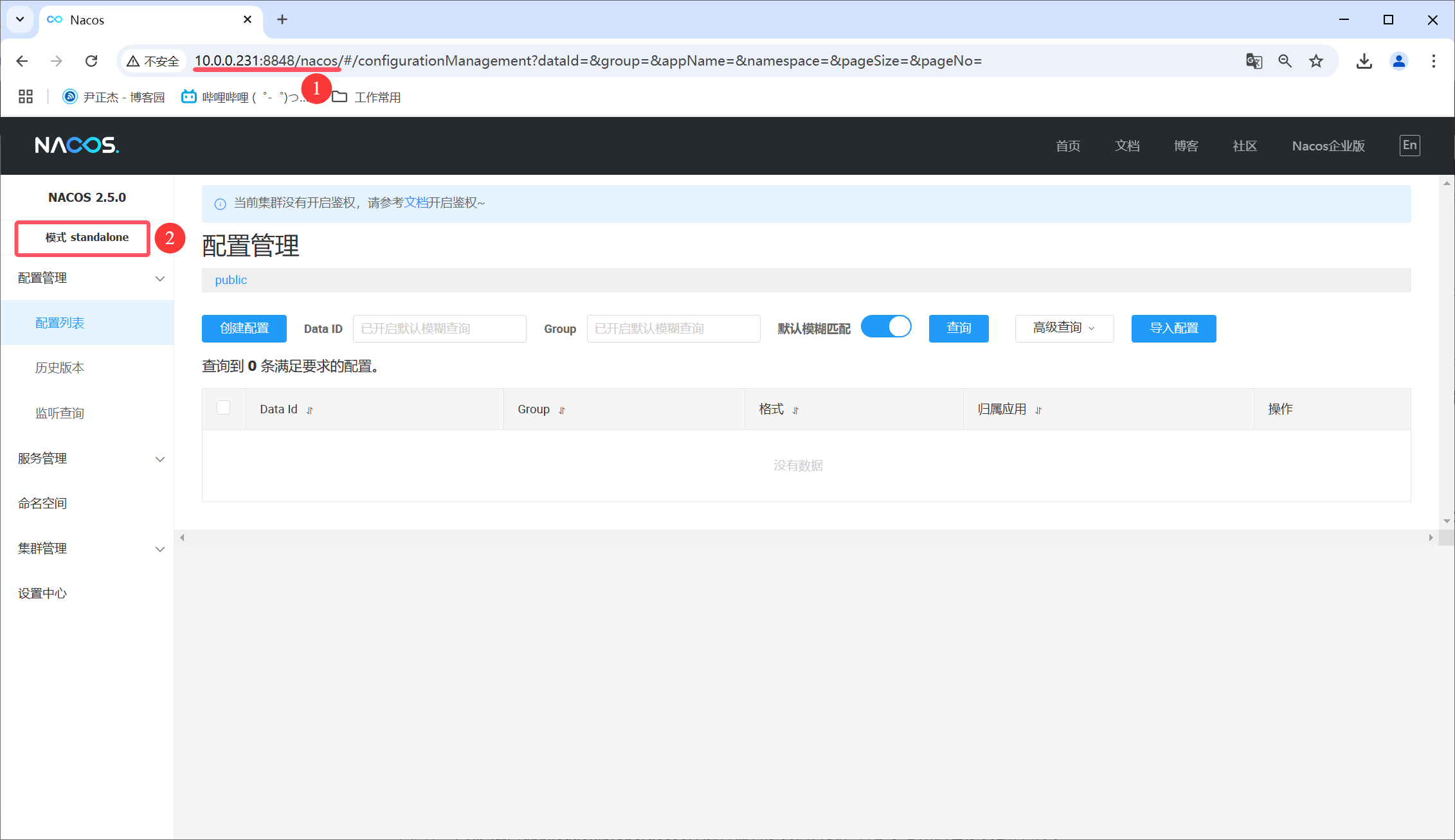This screenshot has width=1455, height=840.
Task: Sort table by Group column icon
Action: 562,411
